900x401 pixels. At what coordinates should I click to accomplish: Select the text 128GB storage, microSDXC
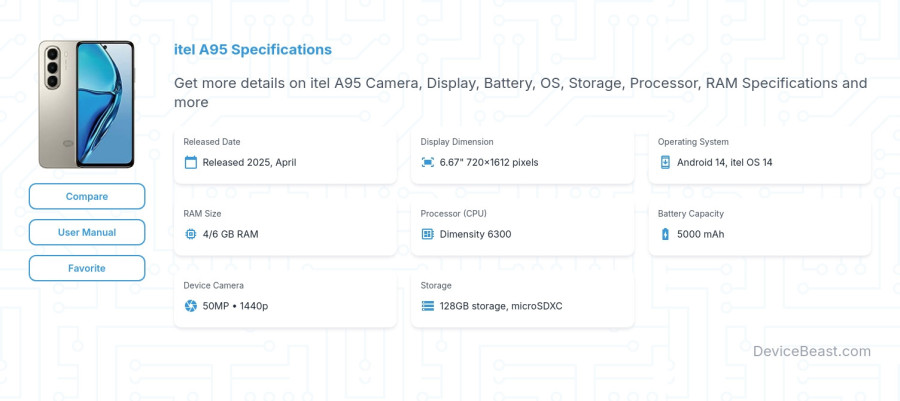501,306
